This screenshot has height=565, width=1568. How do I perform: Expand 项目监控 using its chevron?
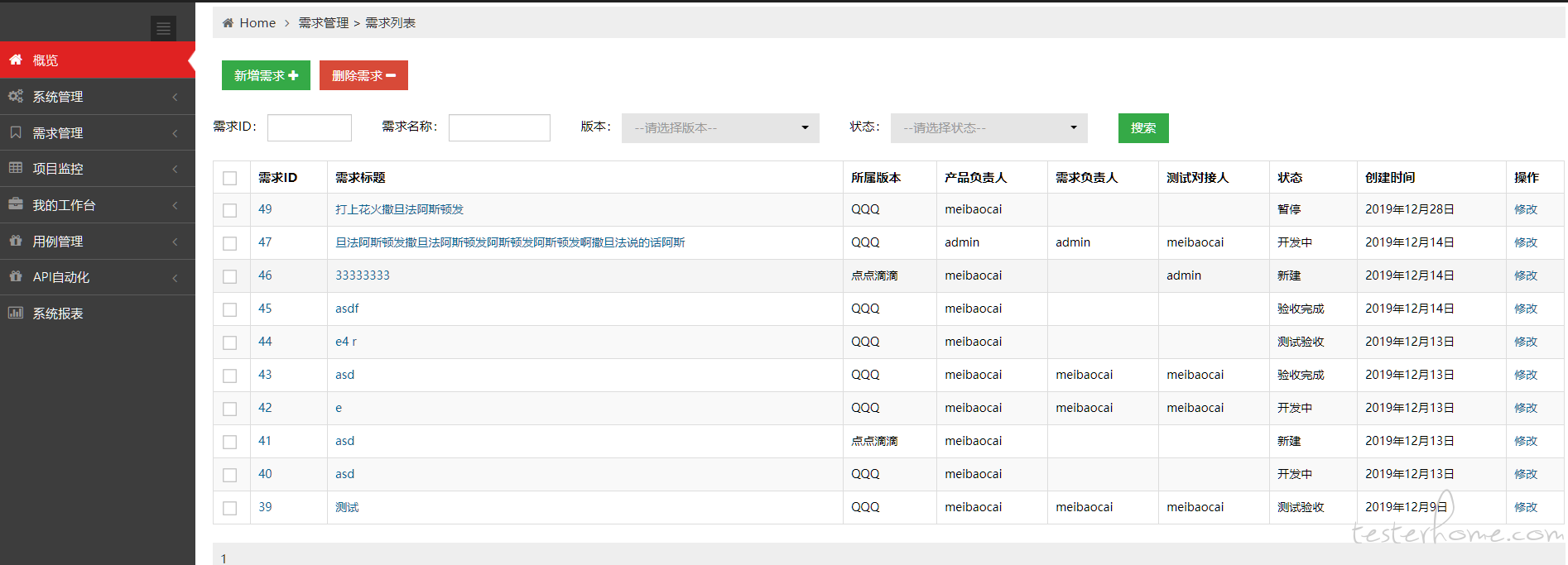tap(175, 169)
